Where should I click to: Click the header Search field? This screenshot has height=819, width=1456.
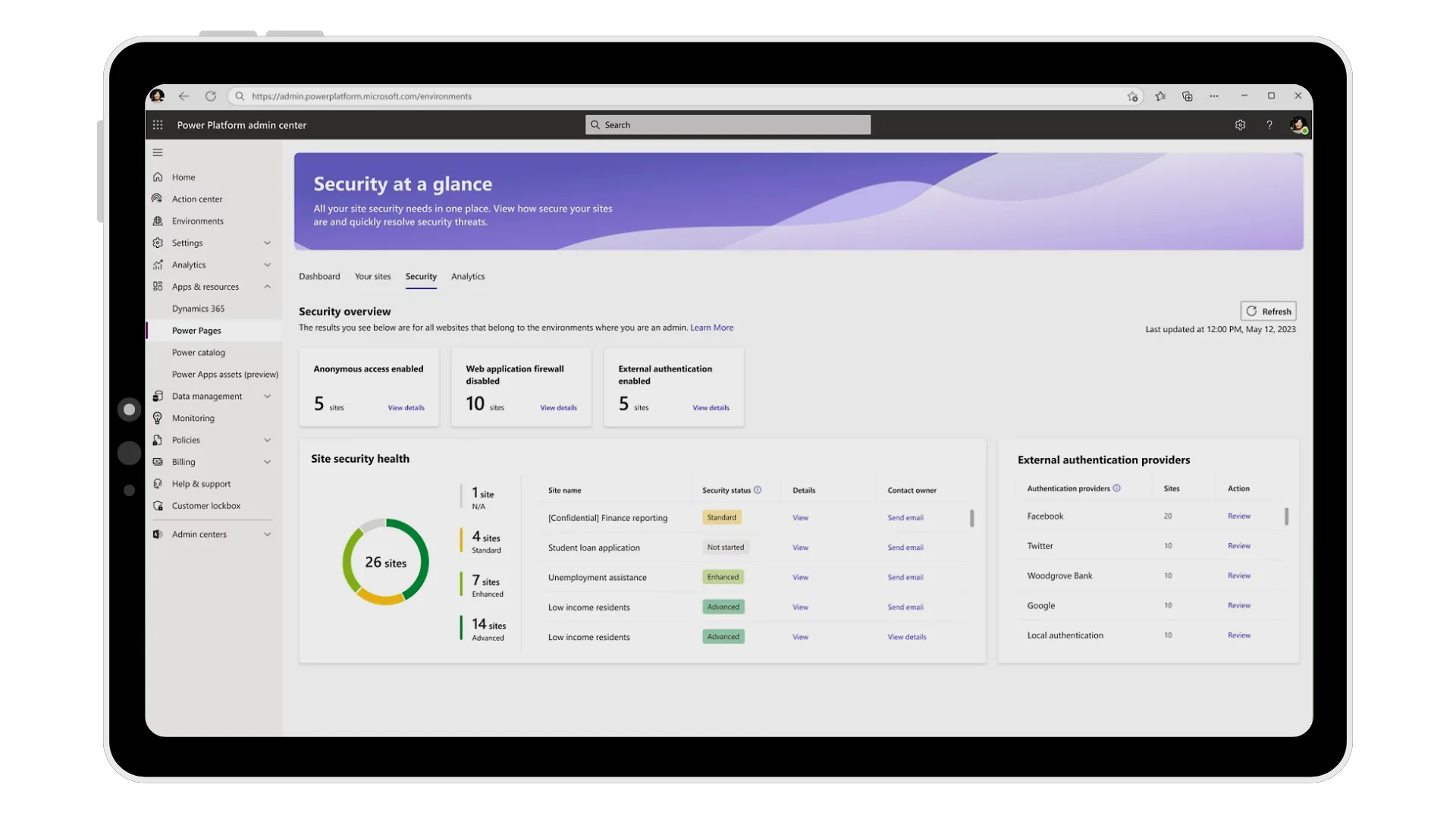728,125
